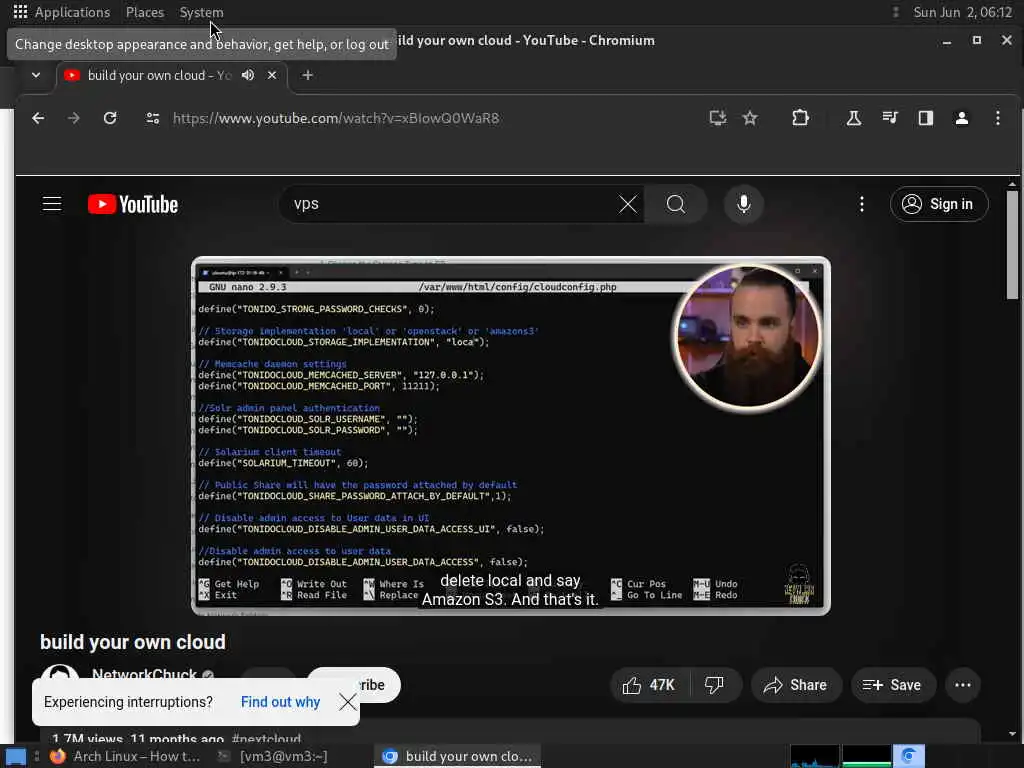Open the Extensions puzzle icon
Viewport: 1024px width, 768px height.
(800, 118)
